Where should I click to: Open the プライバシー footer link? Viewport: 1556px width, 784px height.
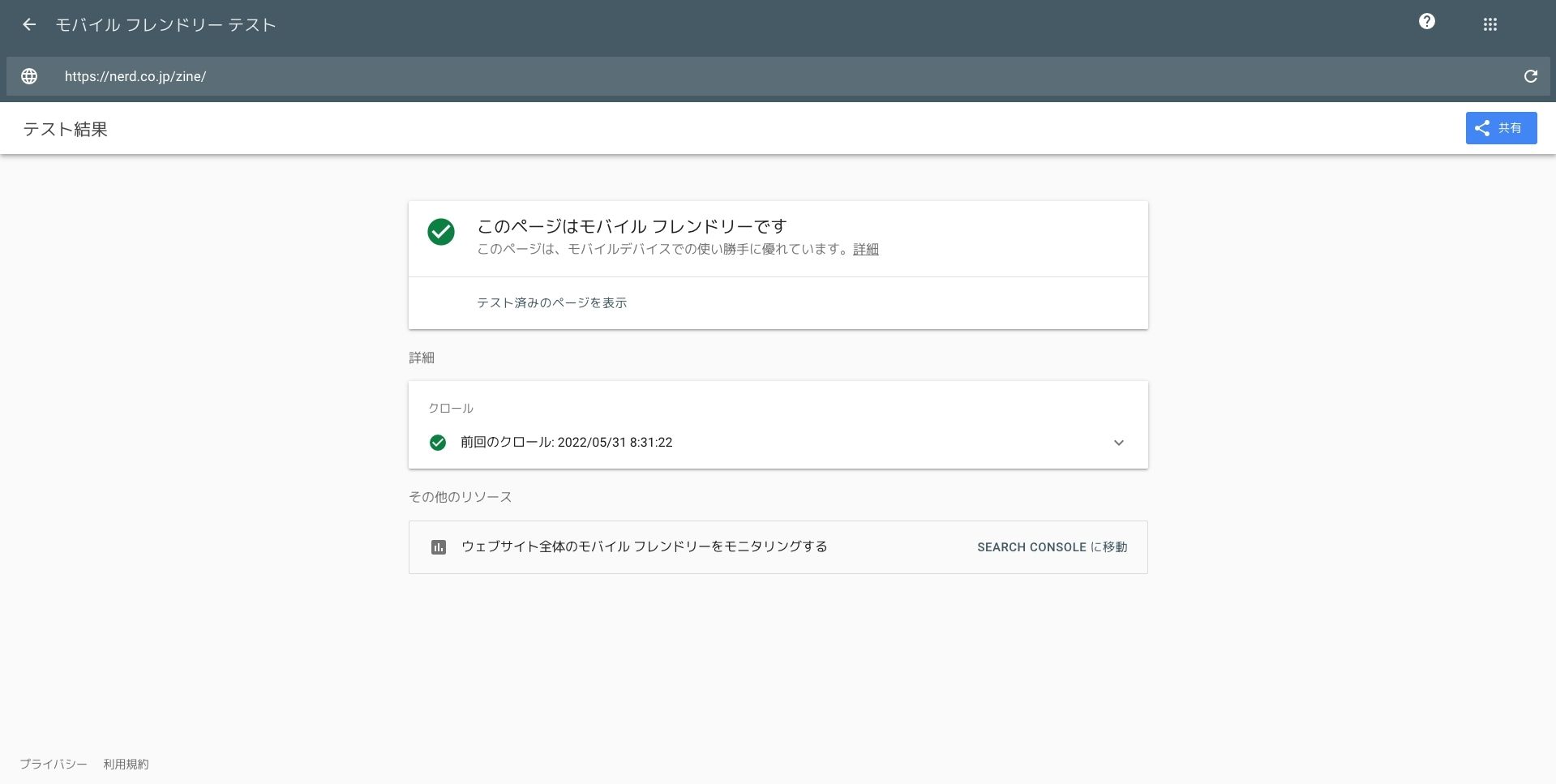click(54, 765)
